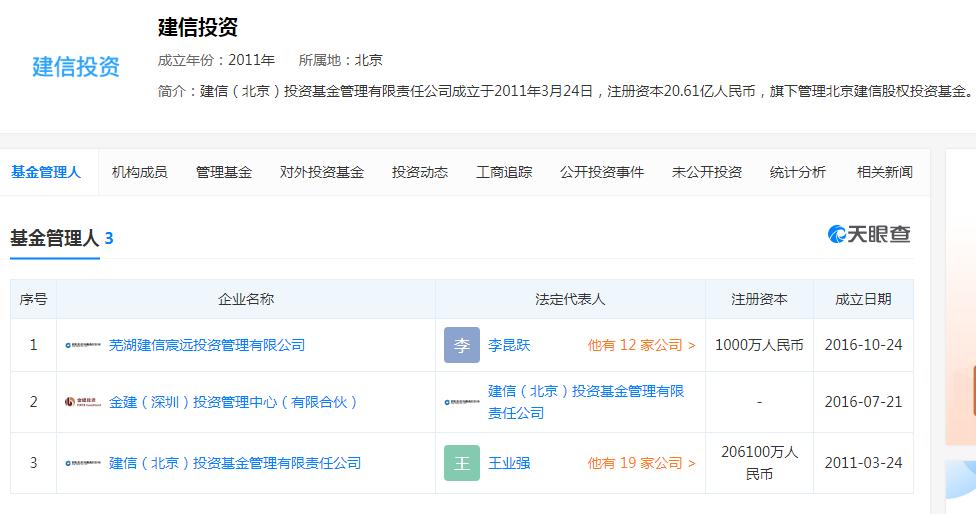Select the 基金管理人 tab
Screen dimensions: 976x514
pos(46,172)
